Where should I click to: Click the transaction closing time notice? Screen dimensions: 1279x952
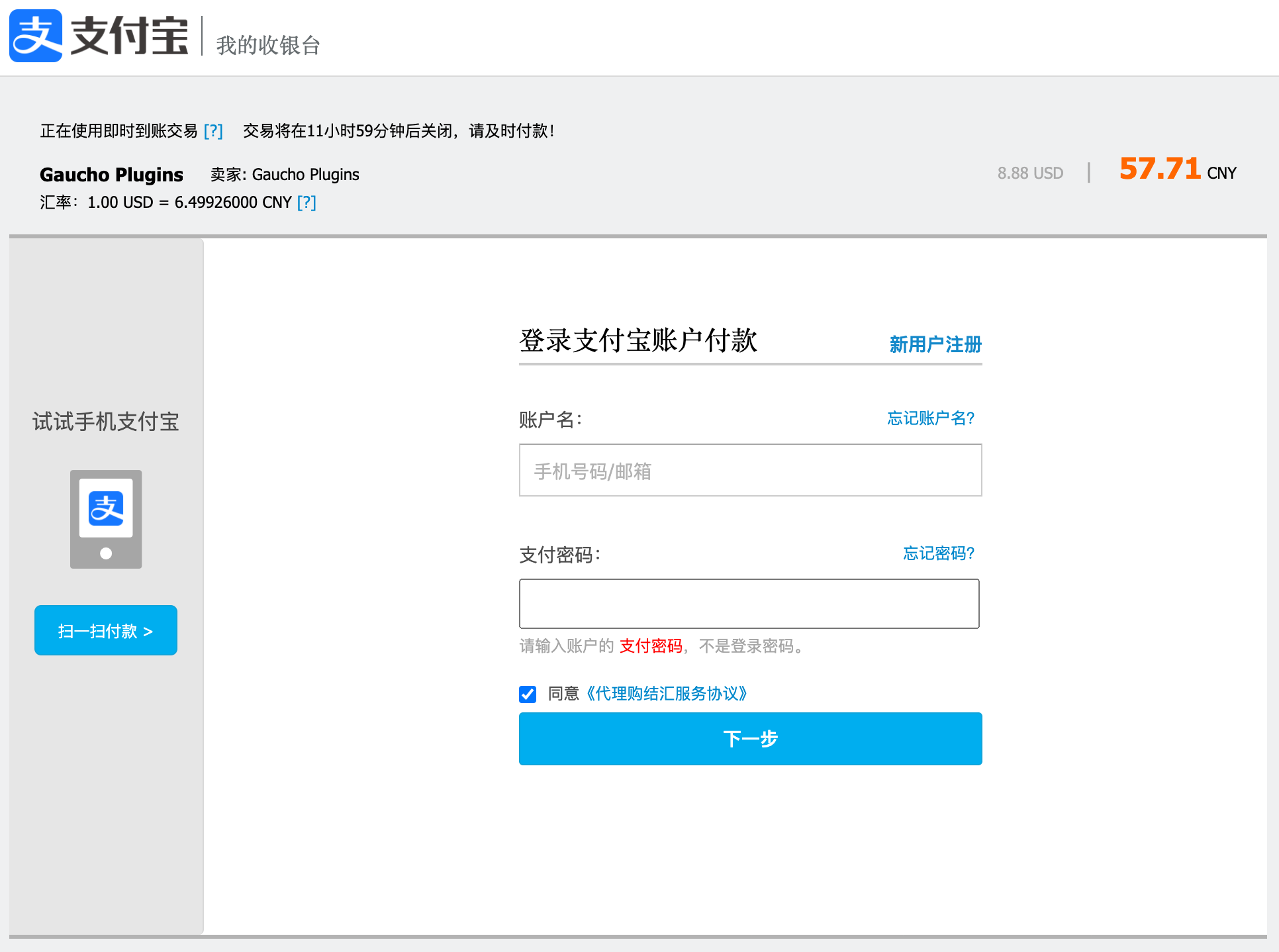tap(399, 131)
